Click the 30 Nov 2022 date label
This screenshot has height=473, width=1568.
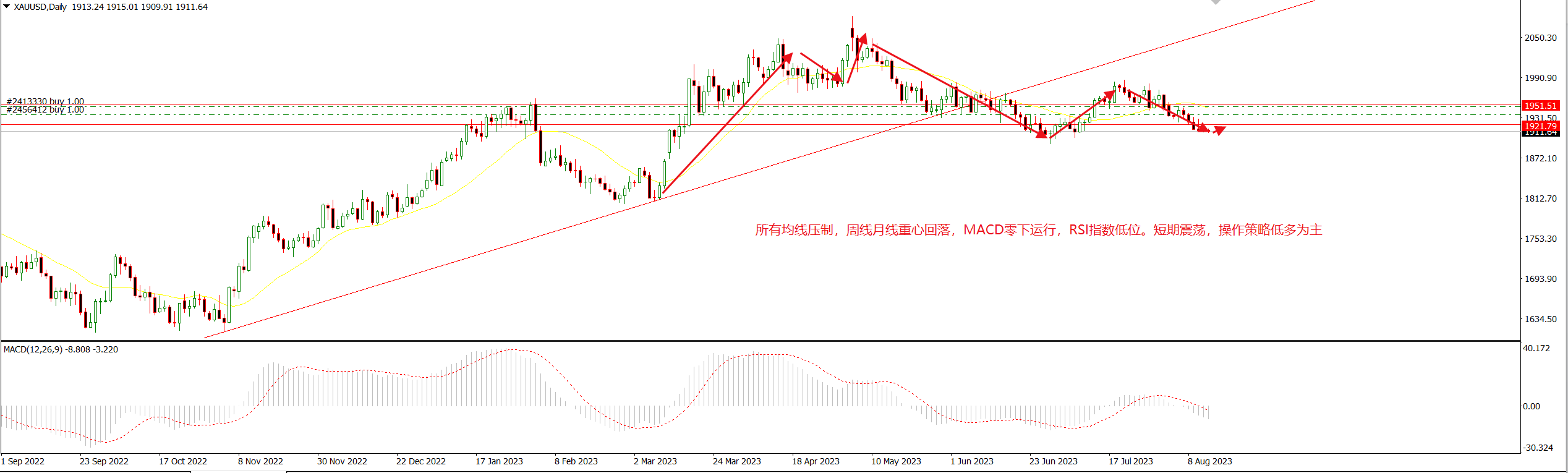342,461
